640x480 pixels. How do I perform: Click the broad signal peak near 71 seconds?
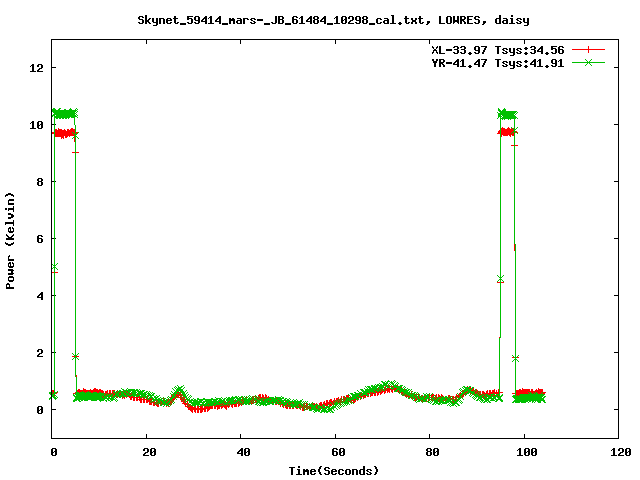pos(390,387)
